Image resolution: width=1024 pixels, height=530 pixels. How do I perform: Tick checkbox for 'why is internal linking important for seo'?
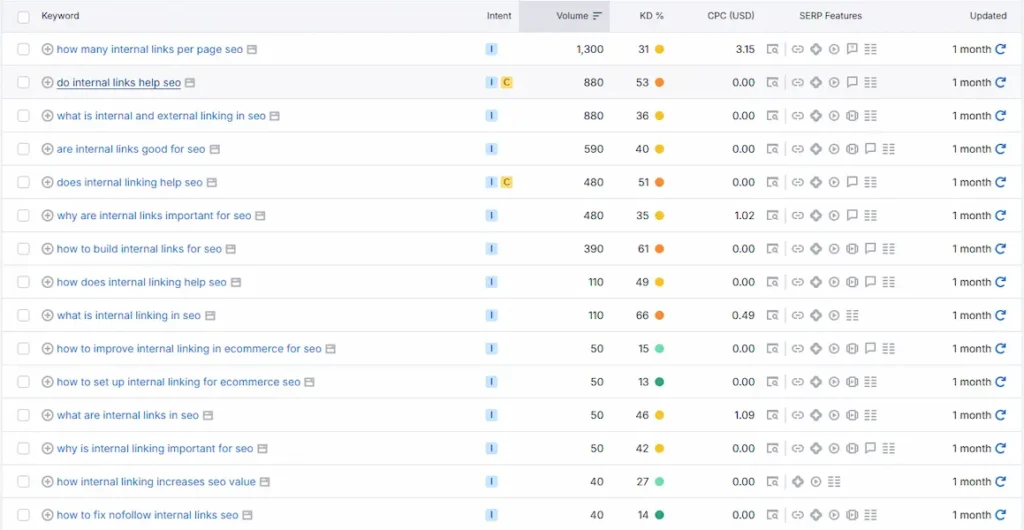(24, 448)
